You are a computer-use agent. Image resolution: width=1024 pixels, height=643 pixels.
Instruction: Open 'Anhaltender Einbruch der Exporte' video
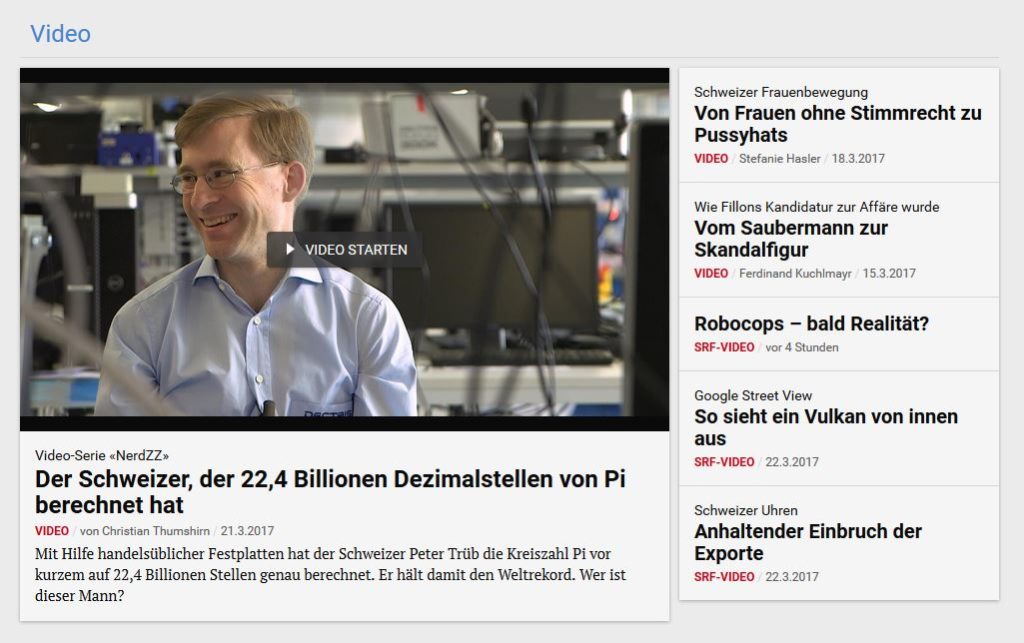click(x=808, y=542)
